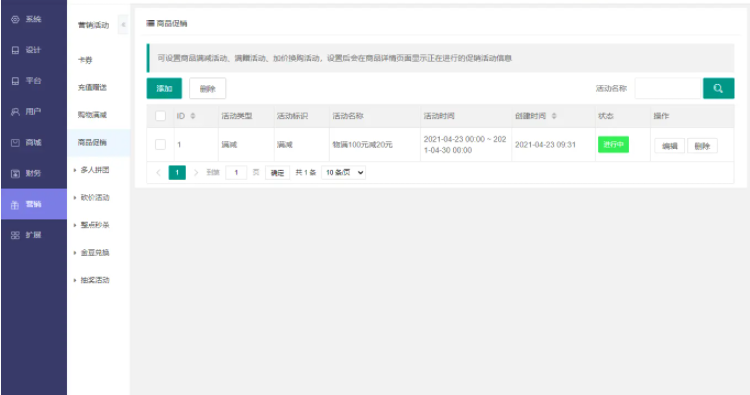Click the green 添加 add button

(x=164, y=88)
